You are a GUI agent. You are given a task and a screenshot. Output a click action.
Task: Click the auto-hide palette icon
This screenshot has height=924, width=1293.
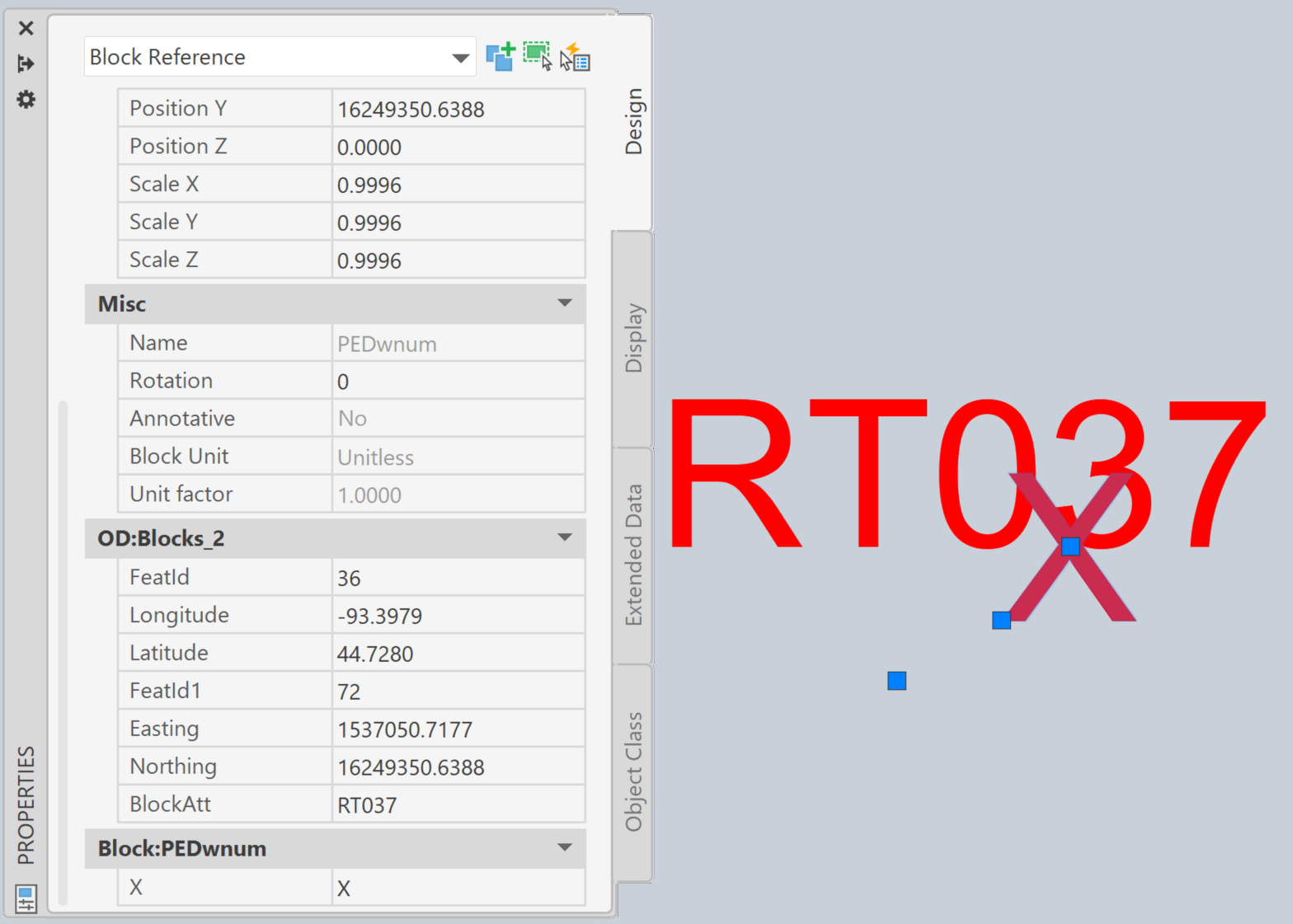[26, 63]
